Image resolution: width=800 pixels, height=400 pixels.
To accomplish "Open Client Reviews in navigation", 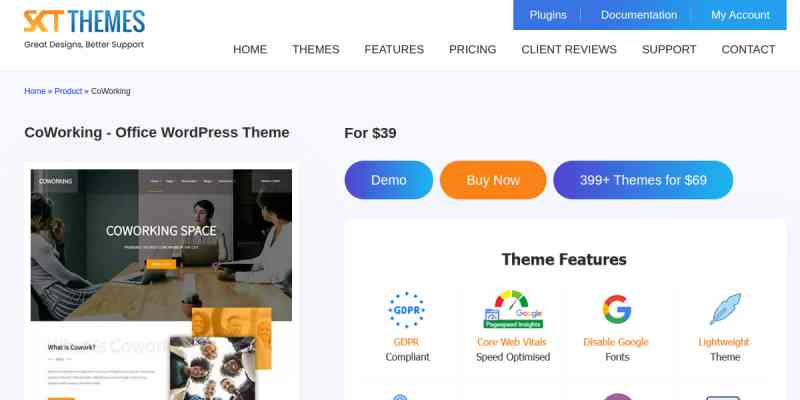I will pyautogui.click(x=569, y=49).
